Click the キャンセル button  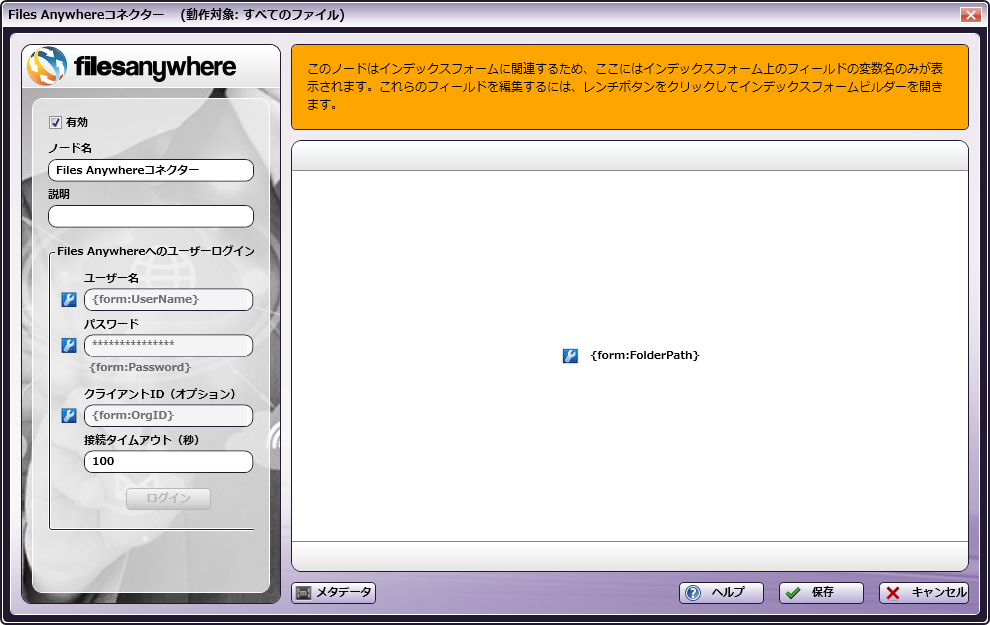[924, 593]
